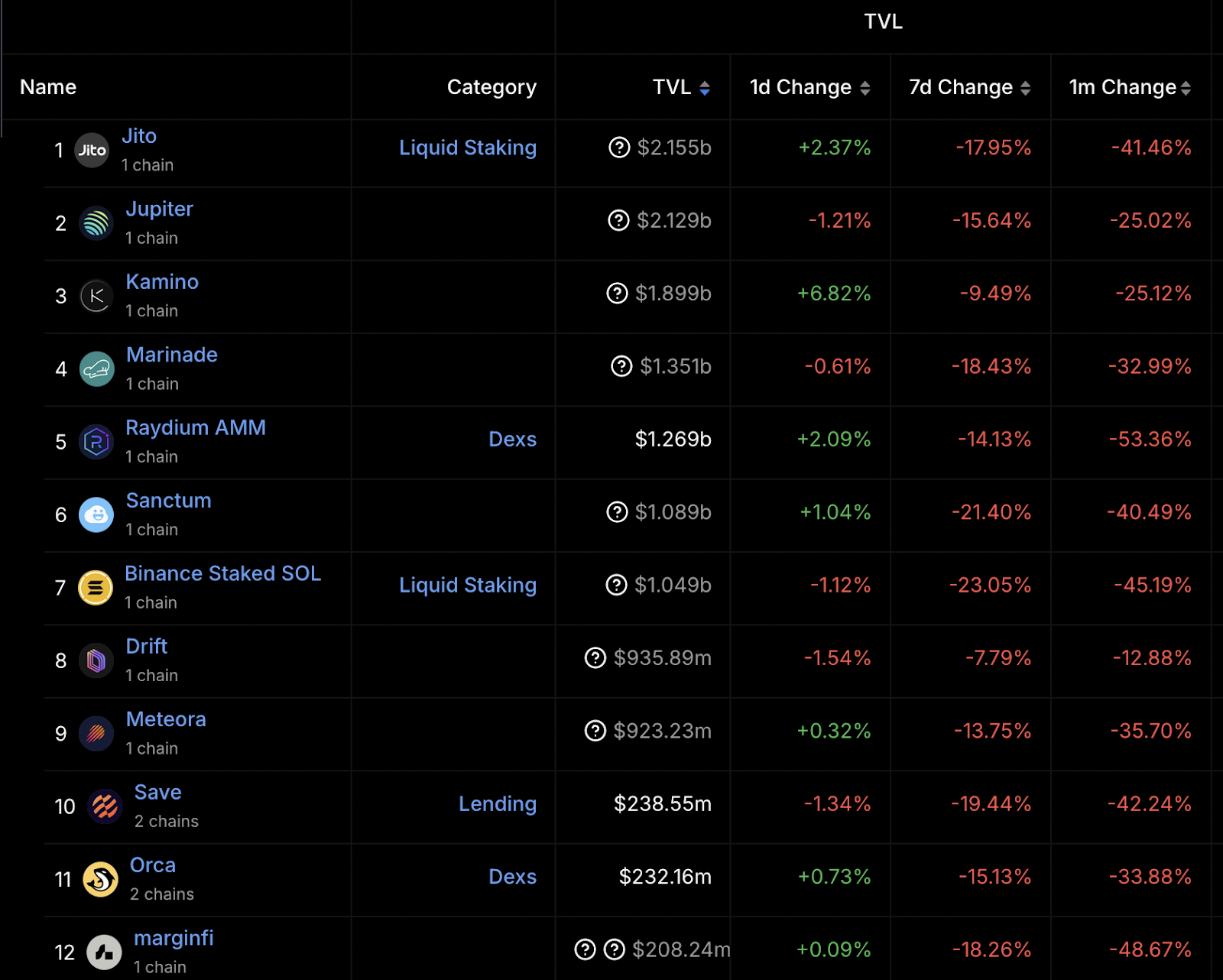Click the Jupiter protocol logo icon
Viewport: 1223px width, 980px height.
(x=96, y=223)
